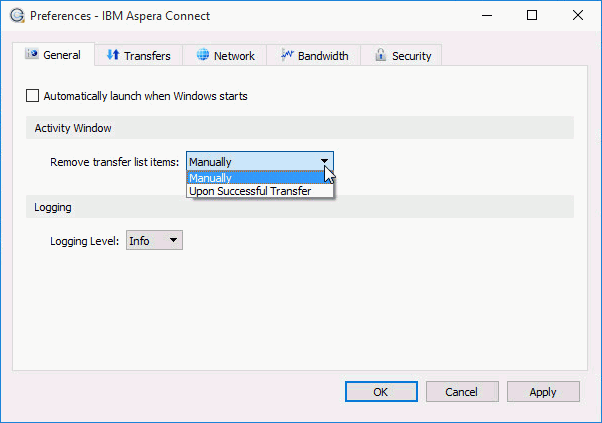Maximize the Preferences window
Screen dimensions: 602x423
point(532,16)
